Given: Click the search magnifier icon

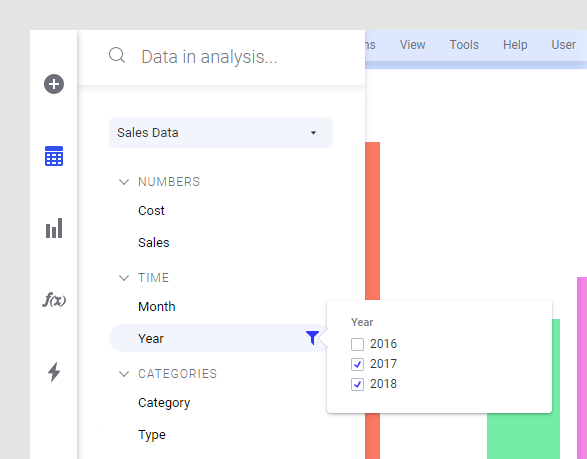Looking at the screenshot, I should [x=117, y=55].
